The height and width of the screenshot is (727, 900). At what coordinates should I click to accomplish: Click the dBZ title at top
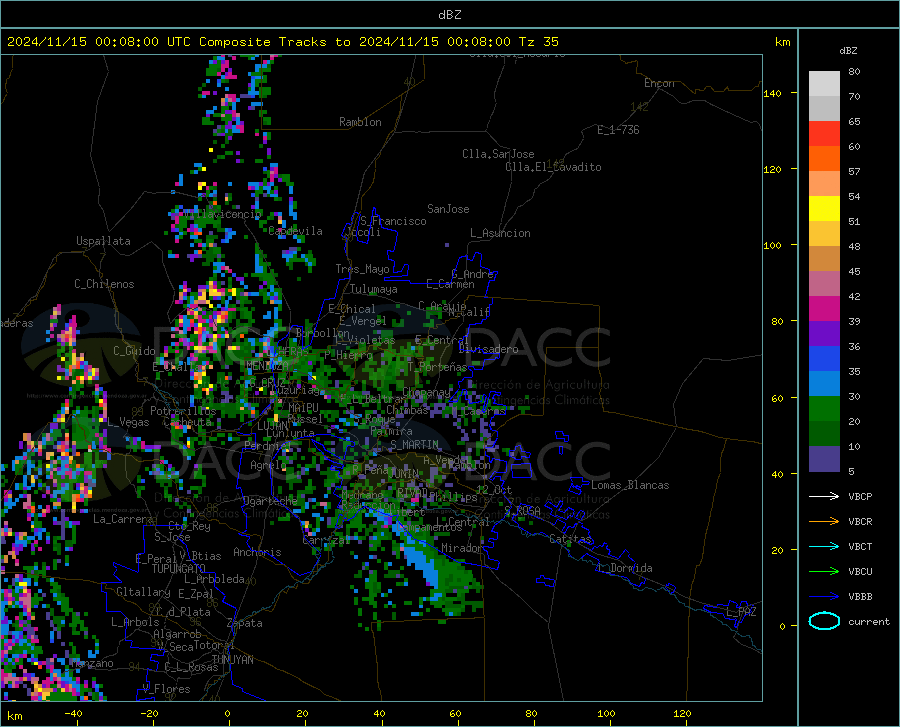[x=449, y=15]
